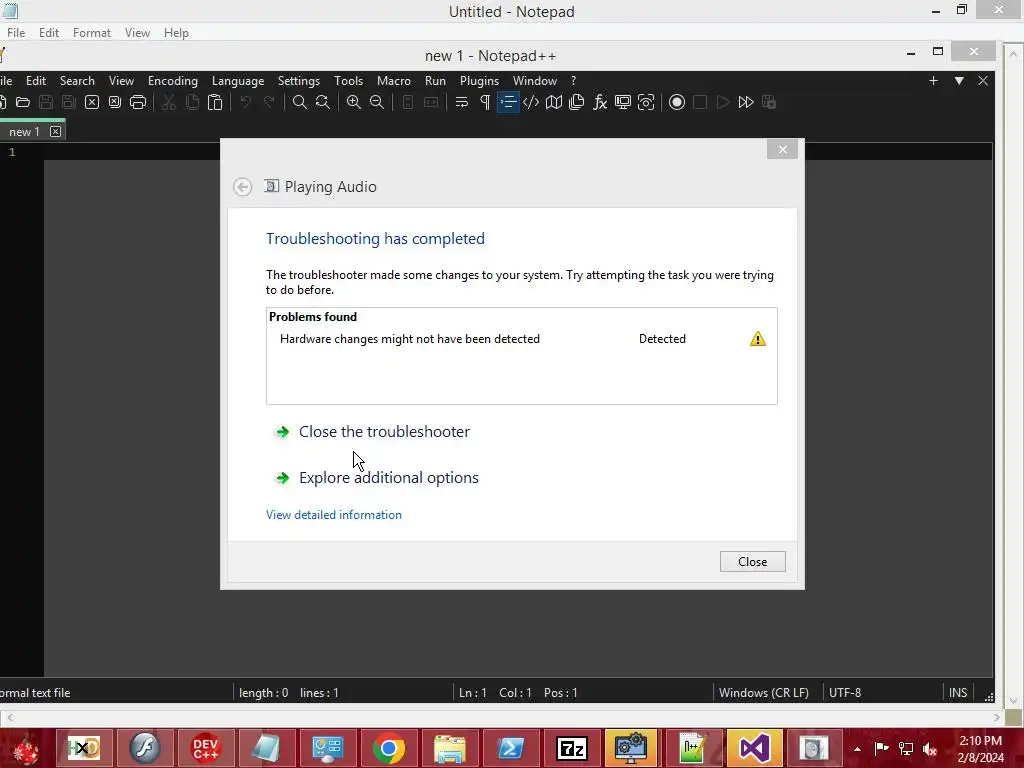Click Explore additional options

[x=389, y=477]
